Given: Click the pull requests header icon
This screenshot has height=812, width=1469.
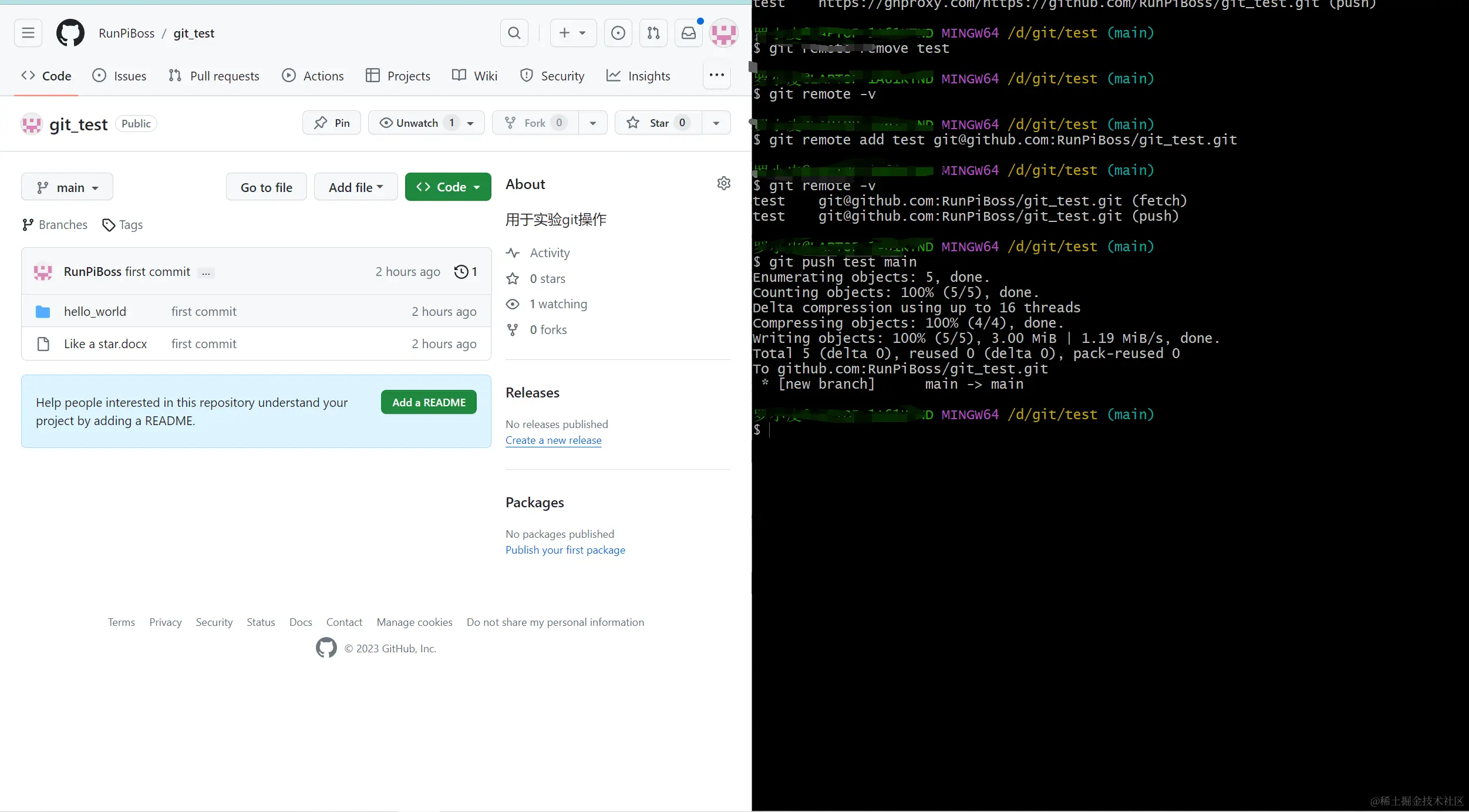Looking at the screenshot, I should (653, 33).
